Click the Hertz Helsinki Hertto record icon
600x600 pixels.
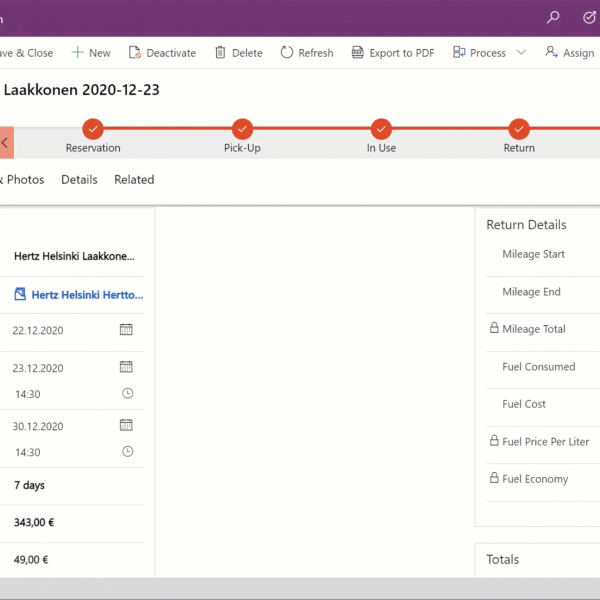(20, 294)
